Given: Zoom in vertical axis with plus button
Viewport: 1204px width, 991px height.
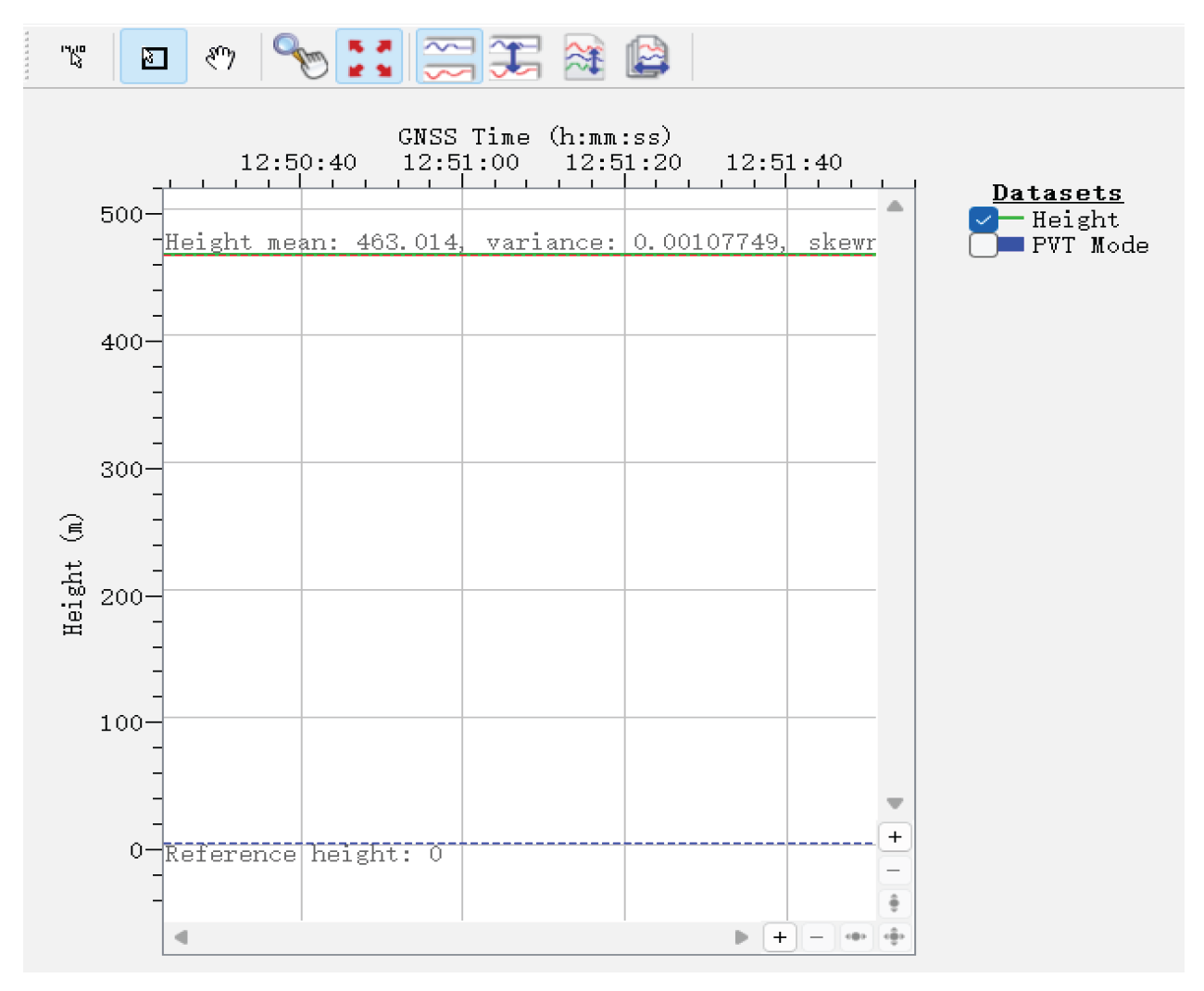Looking at the screenshot, I should click(x=895, y=837).
